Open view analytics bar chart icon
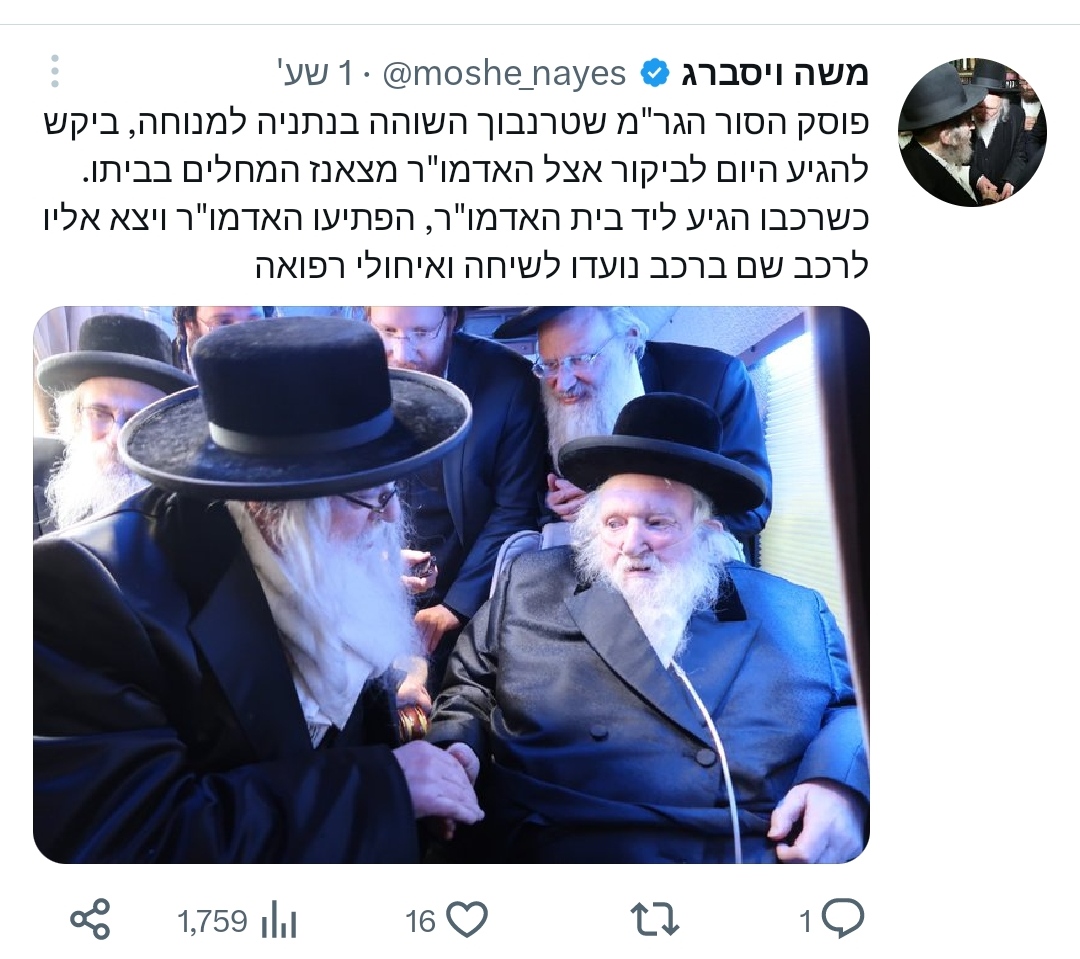 pos(278,920)
